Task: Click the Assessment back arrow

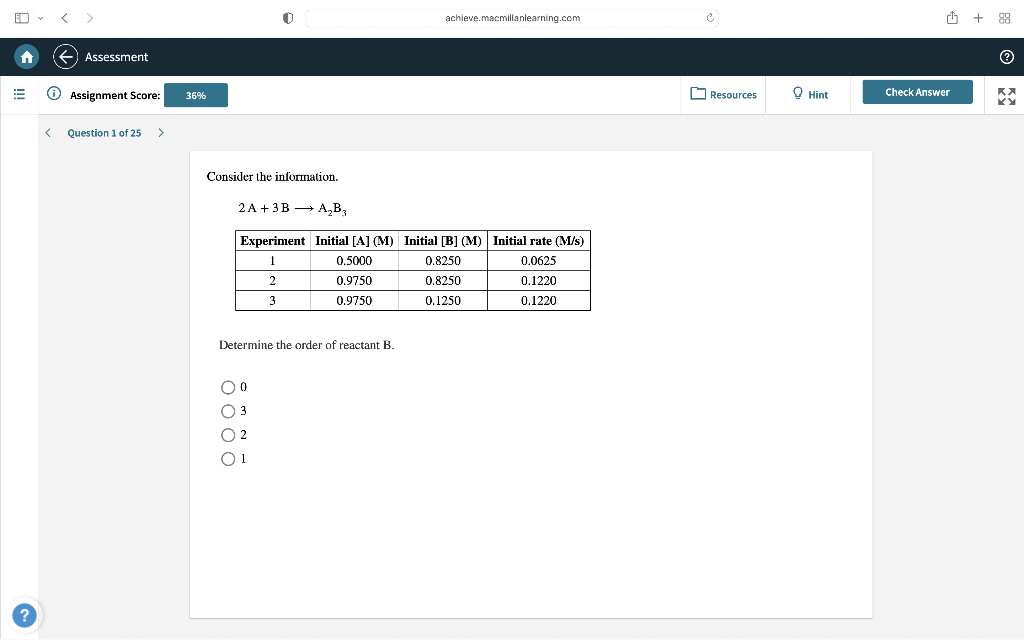Action: click(65, 57)
